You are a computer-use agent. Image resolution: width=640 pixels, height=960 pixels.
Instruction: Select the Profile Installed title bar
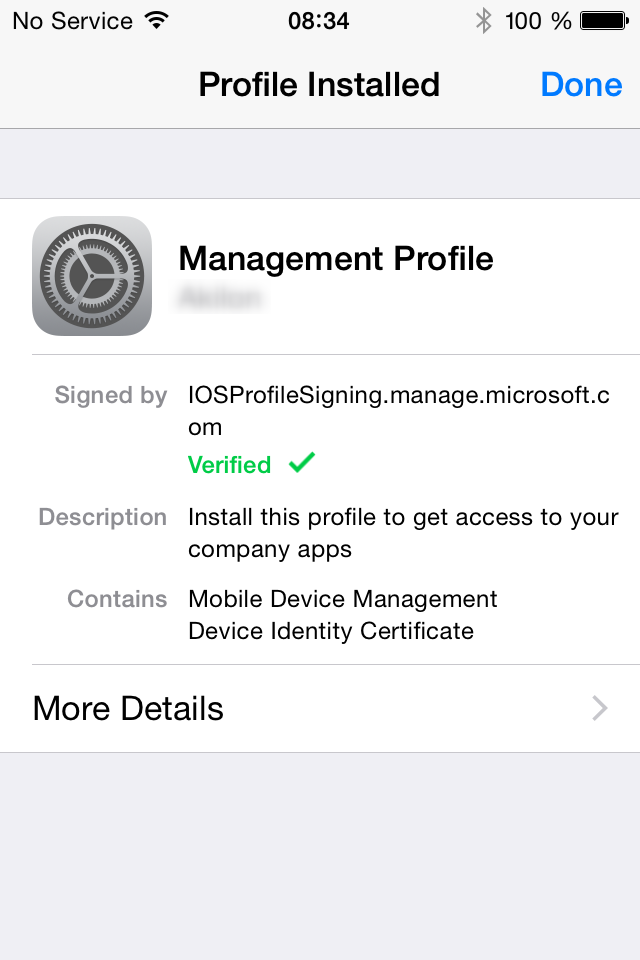pos(320,84)
